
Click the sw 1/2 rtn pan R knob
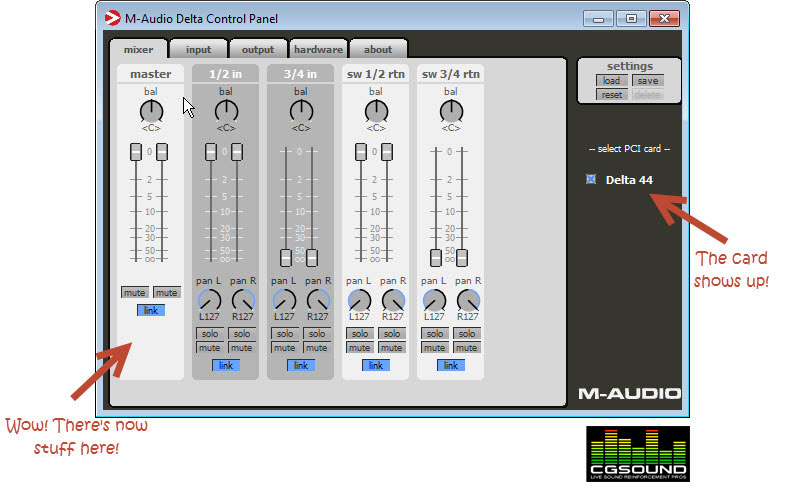(x=393, y=300)
